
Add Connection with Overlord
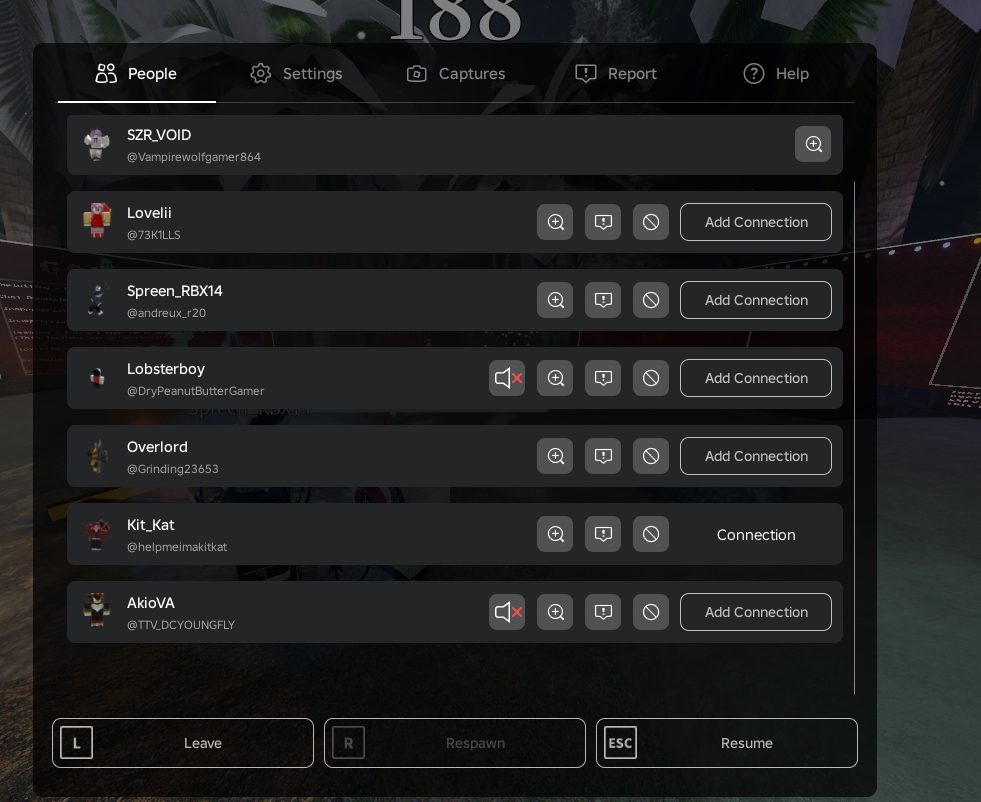pyautogui.click(x=756, y=456)
